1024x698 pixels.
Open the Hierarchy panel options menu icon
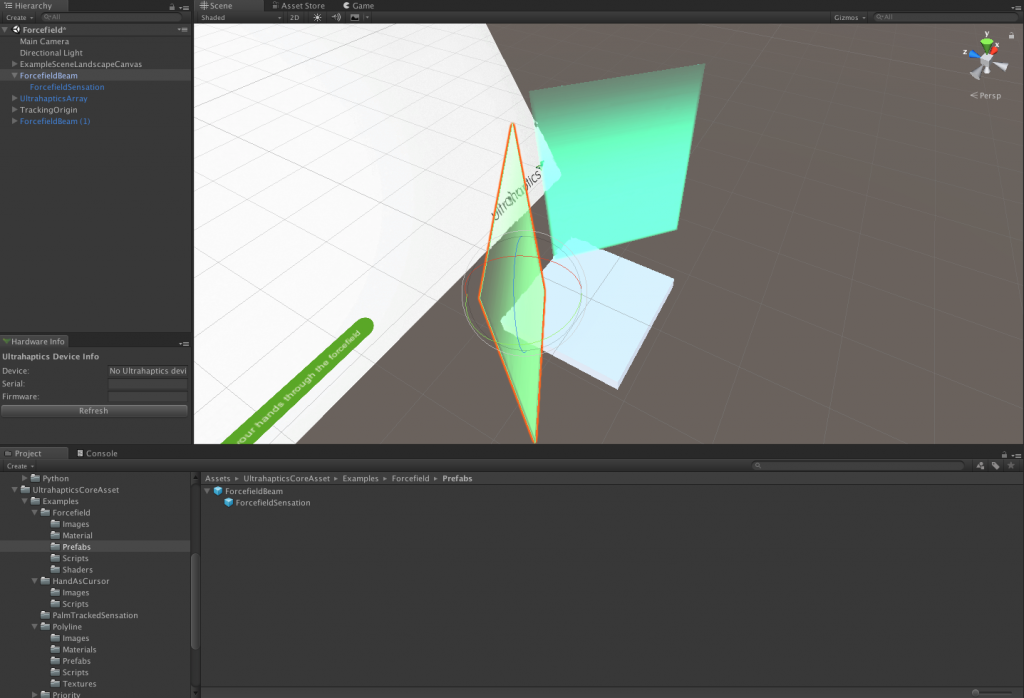click(184, 7)
